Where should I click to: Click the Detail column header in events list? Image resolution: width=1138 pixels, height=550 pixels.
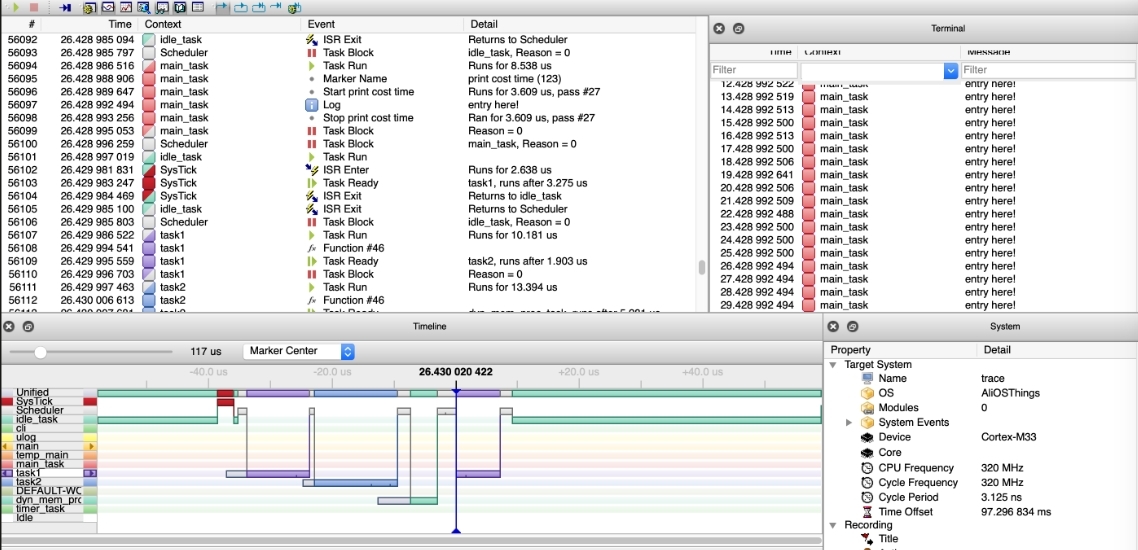(483, 24)
